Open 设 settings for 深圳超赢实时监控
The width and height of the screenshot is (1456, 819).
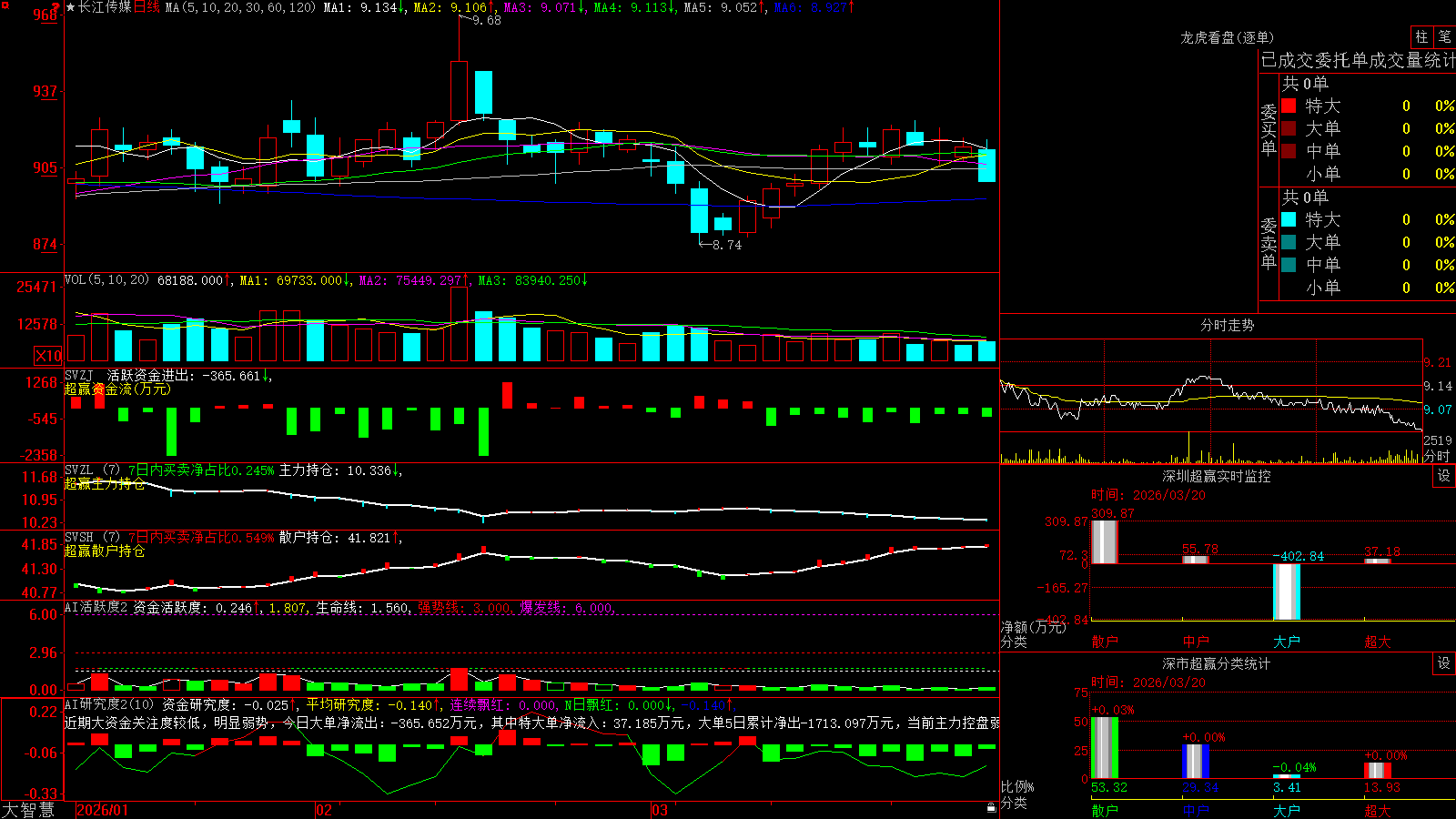point(1444,476)
